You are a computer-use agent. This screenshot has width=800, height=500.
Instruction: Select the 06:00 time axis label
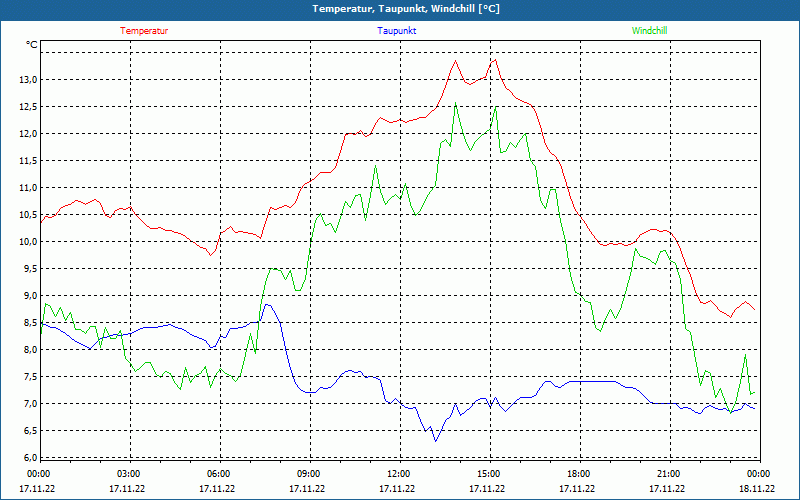tap(219, 474)
